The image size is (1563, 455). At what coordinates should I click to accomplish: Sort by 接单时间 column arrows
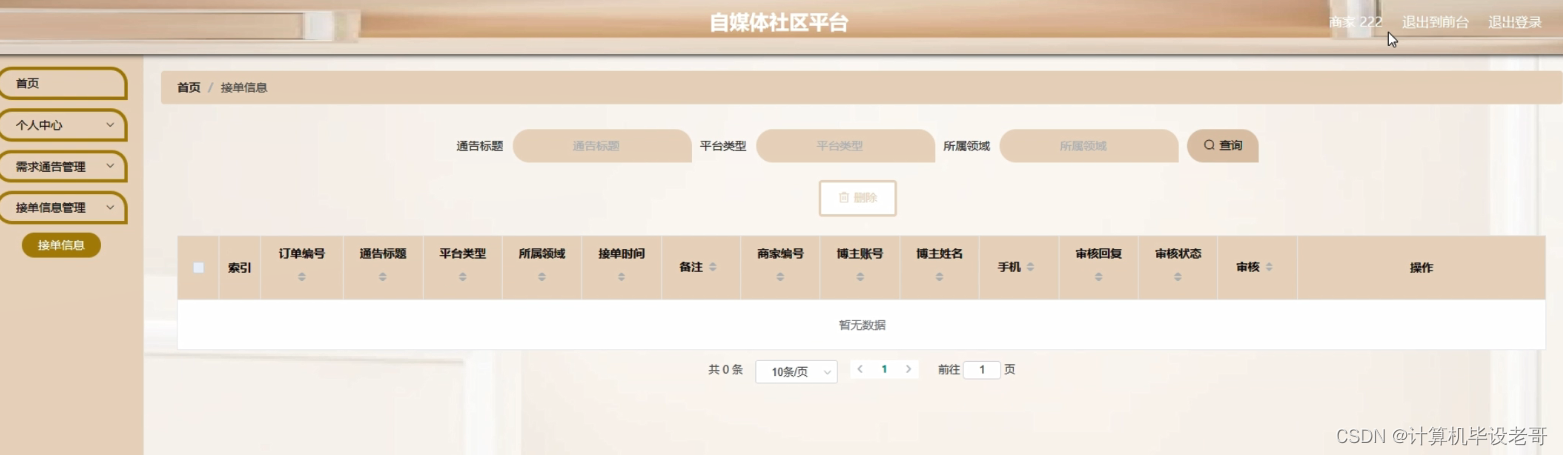[x=622, y=277]
